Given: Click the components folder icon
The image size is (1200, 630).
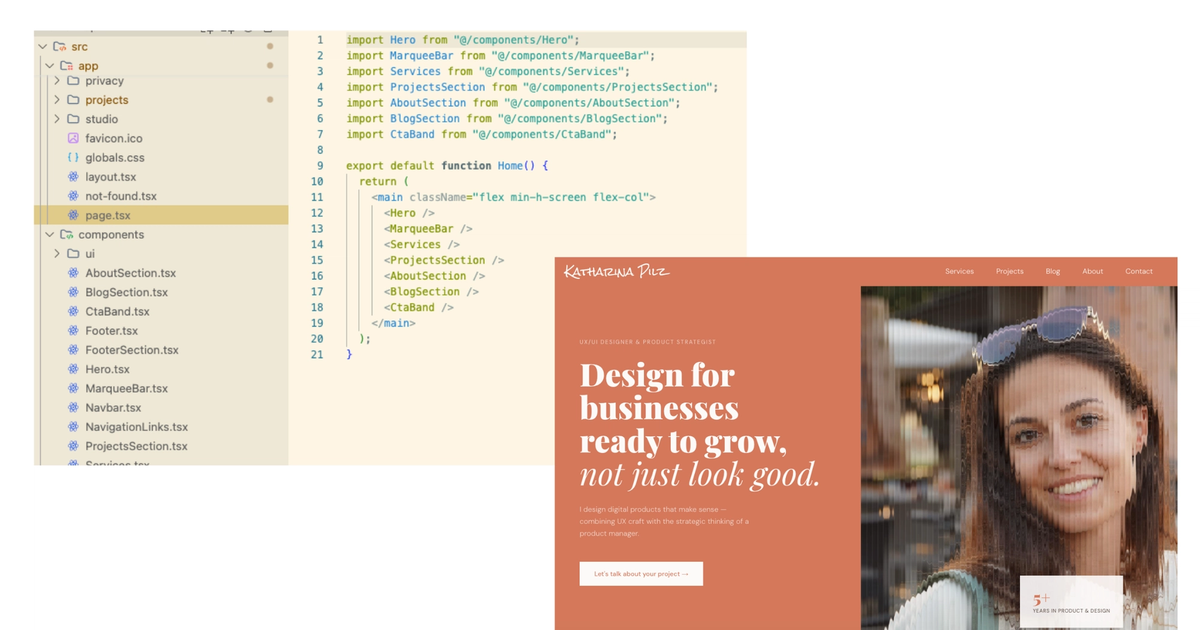Looking at the screenshot, I should click(x=67, y=235).
